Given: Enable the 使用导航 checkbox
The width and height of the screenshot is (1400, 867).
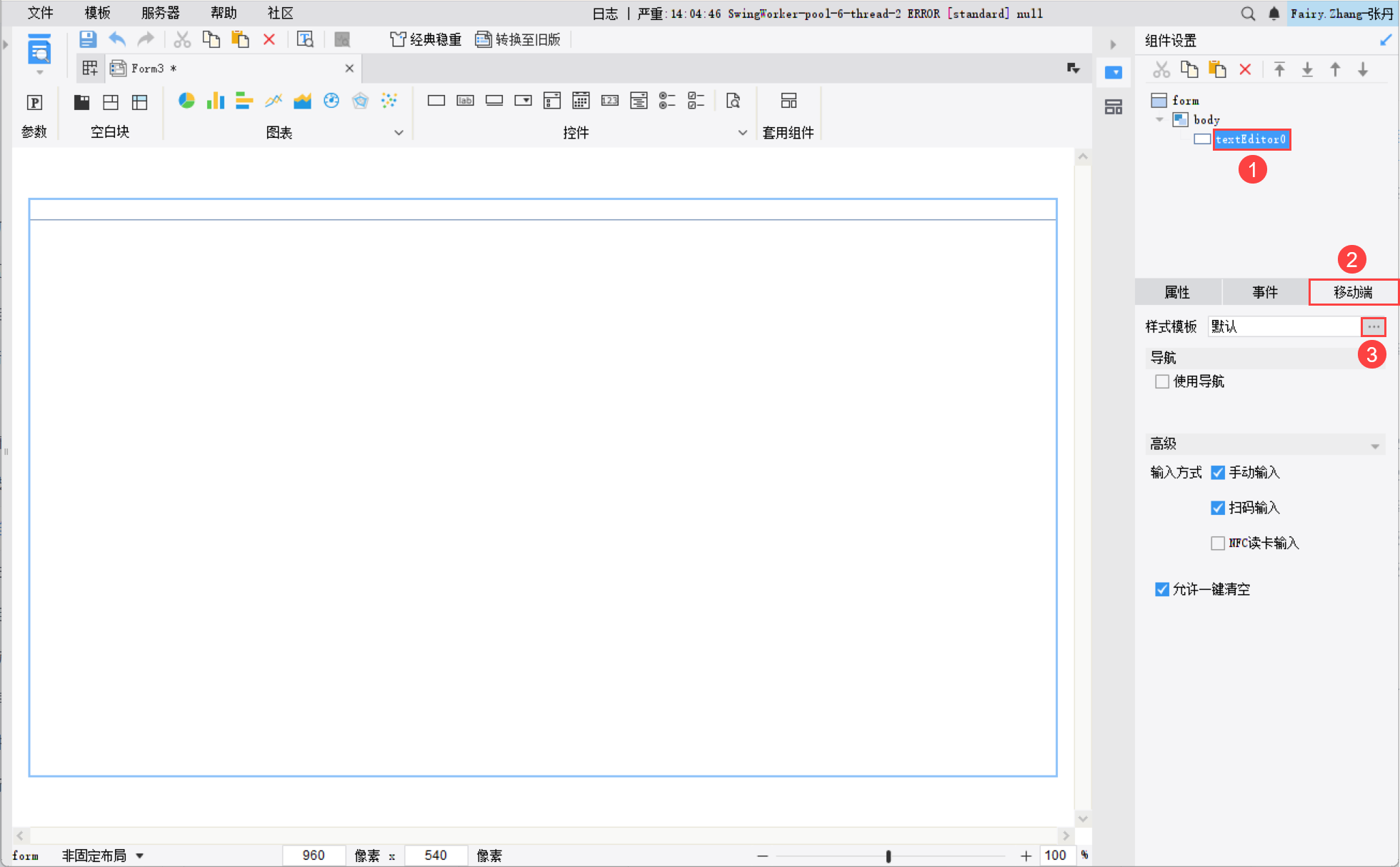Looking at the screenshot, I should tap(1162, 381).
